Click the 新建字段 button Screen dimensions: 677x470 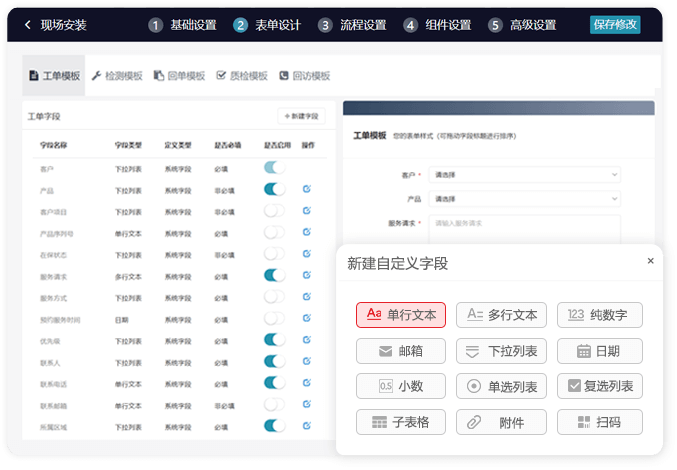coord(301,116)
